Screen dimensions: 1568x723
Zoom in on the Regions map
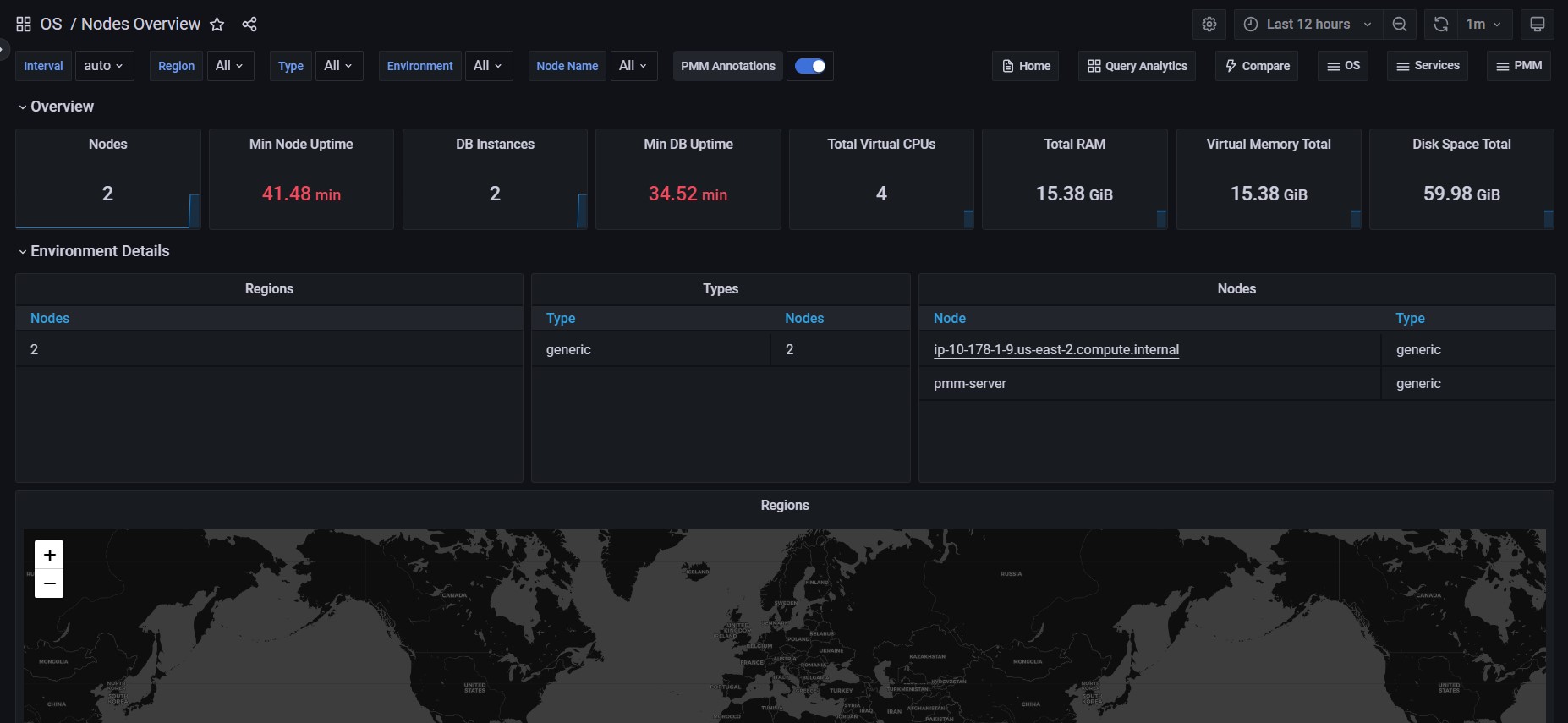49,555
